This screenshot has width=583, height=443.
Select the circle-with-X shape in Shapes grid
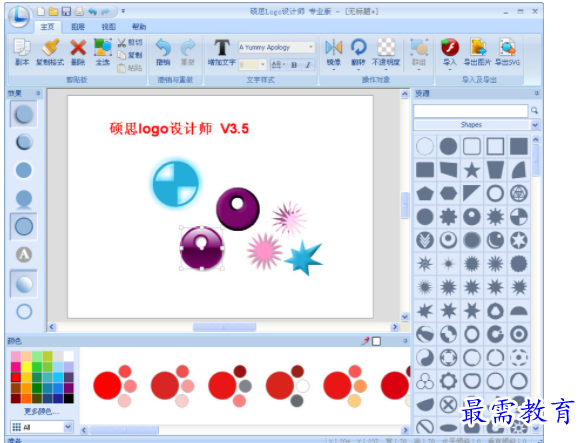pyautogui.click(x=448, y=404)
